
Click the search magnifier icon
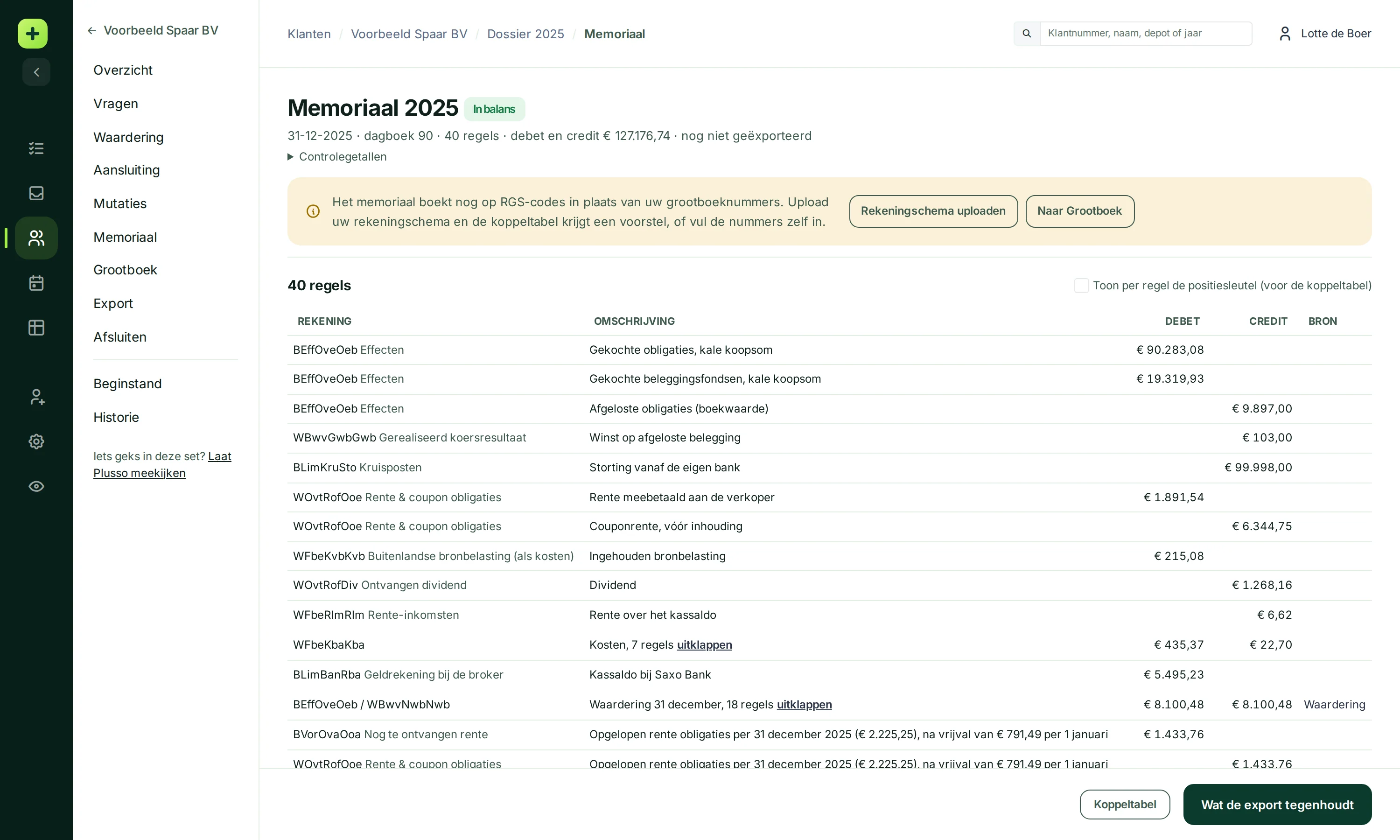click(1027, 34)
